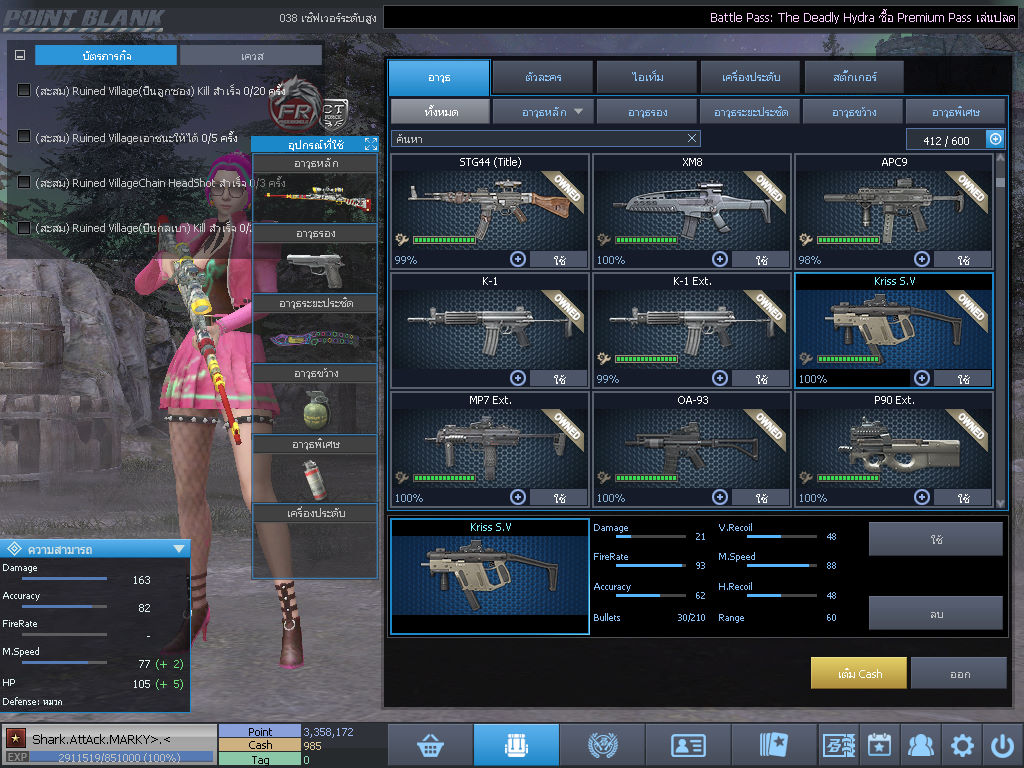Open the star cards icon in bottom bar
This screenshot has width=1024, height=768.
pos(774,744)
